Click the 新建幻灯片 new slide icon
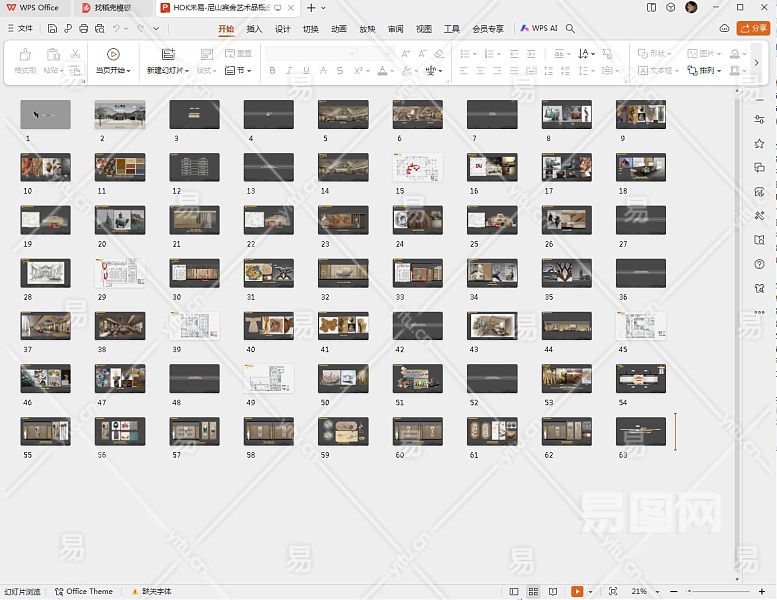The image size is (777, 600). [x=167, y=54]
